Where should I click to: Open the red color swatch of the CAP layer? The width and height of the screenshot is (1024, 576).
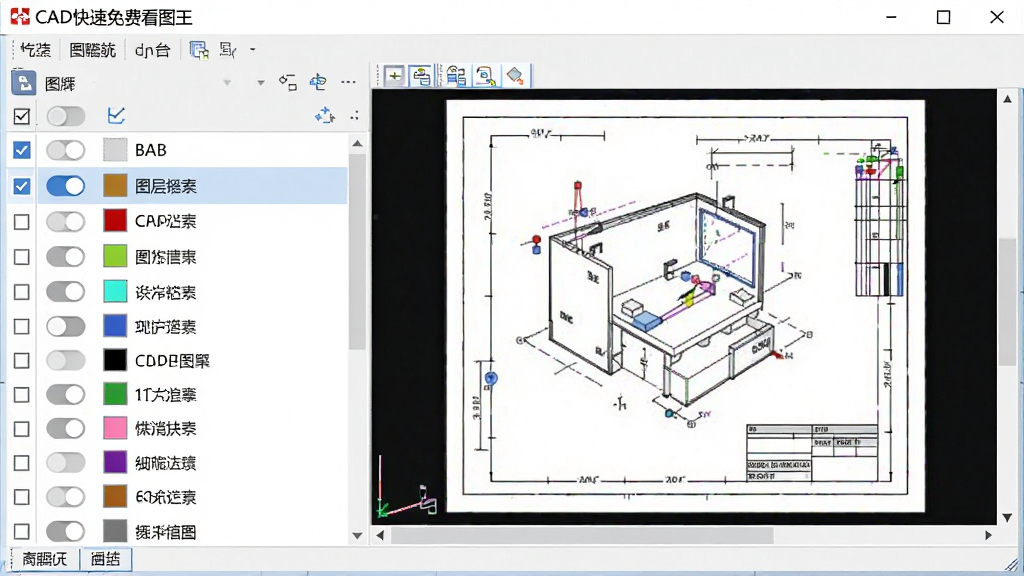pyautogui.click(x=115, y=221)
